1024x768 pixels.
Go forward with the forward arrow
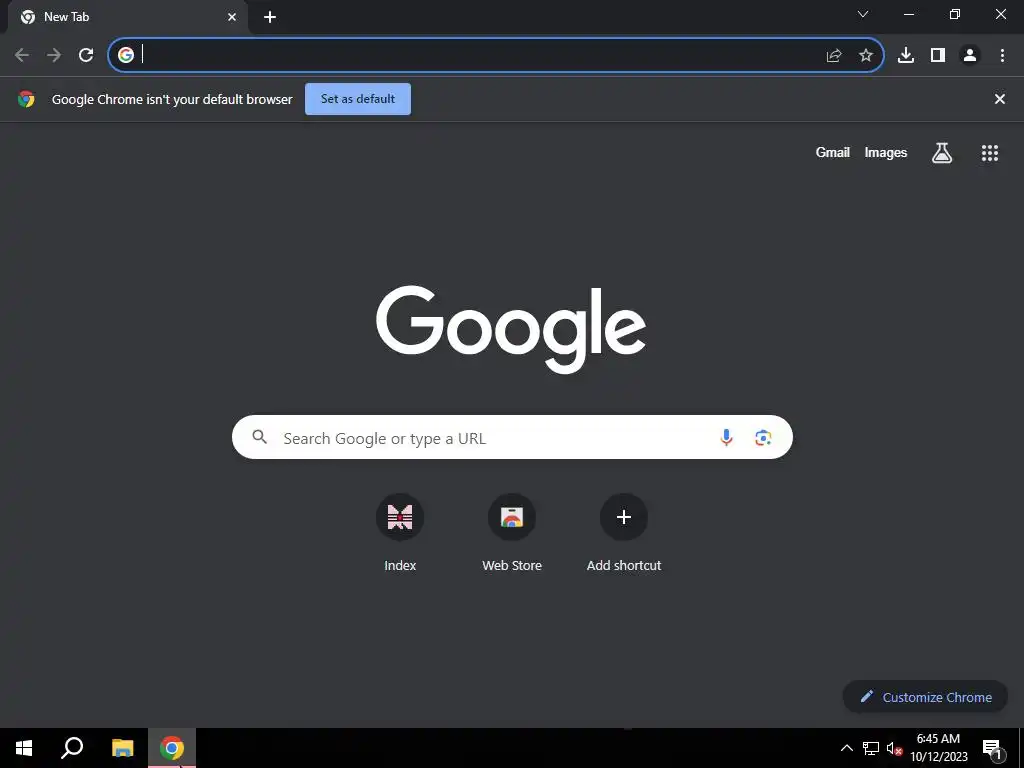point(54,56)
